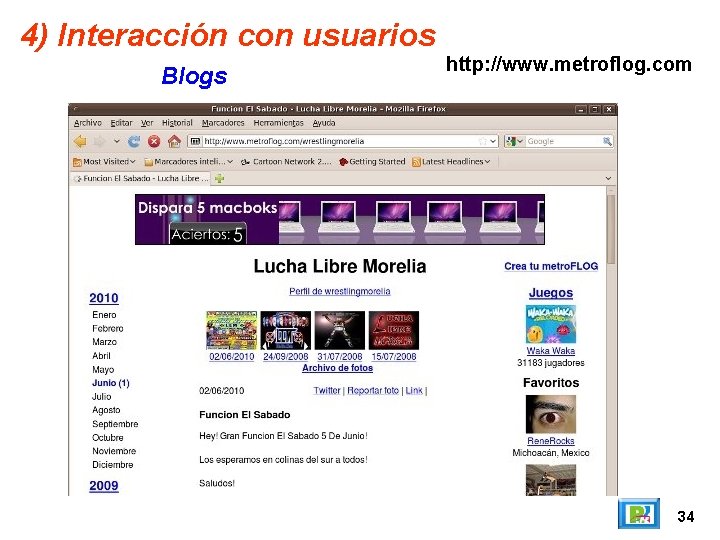
Task: Click the Twitter share link
Action: coord(327,391)
